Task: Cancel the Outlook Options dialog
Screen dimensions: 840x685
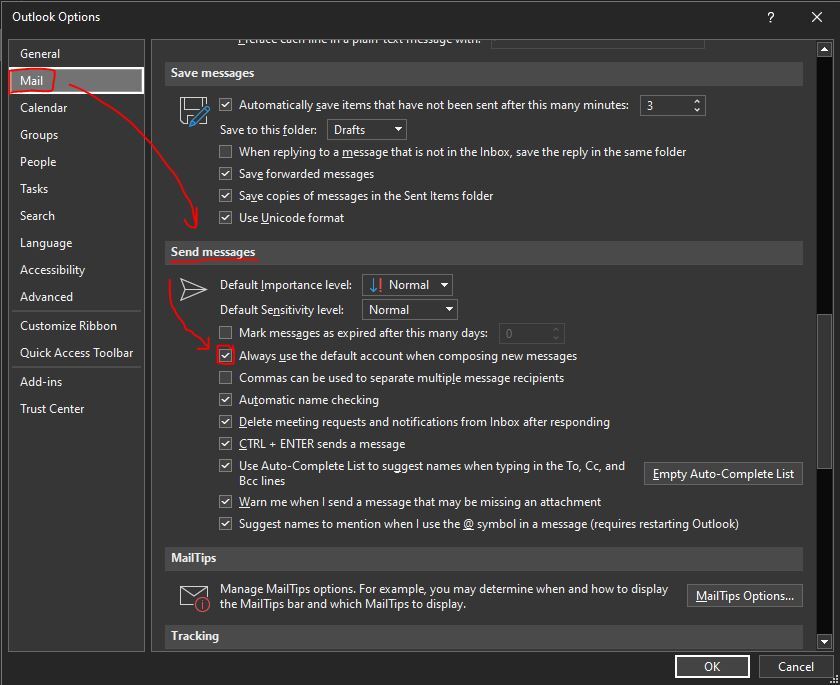Action: [796, 667]
